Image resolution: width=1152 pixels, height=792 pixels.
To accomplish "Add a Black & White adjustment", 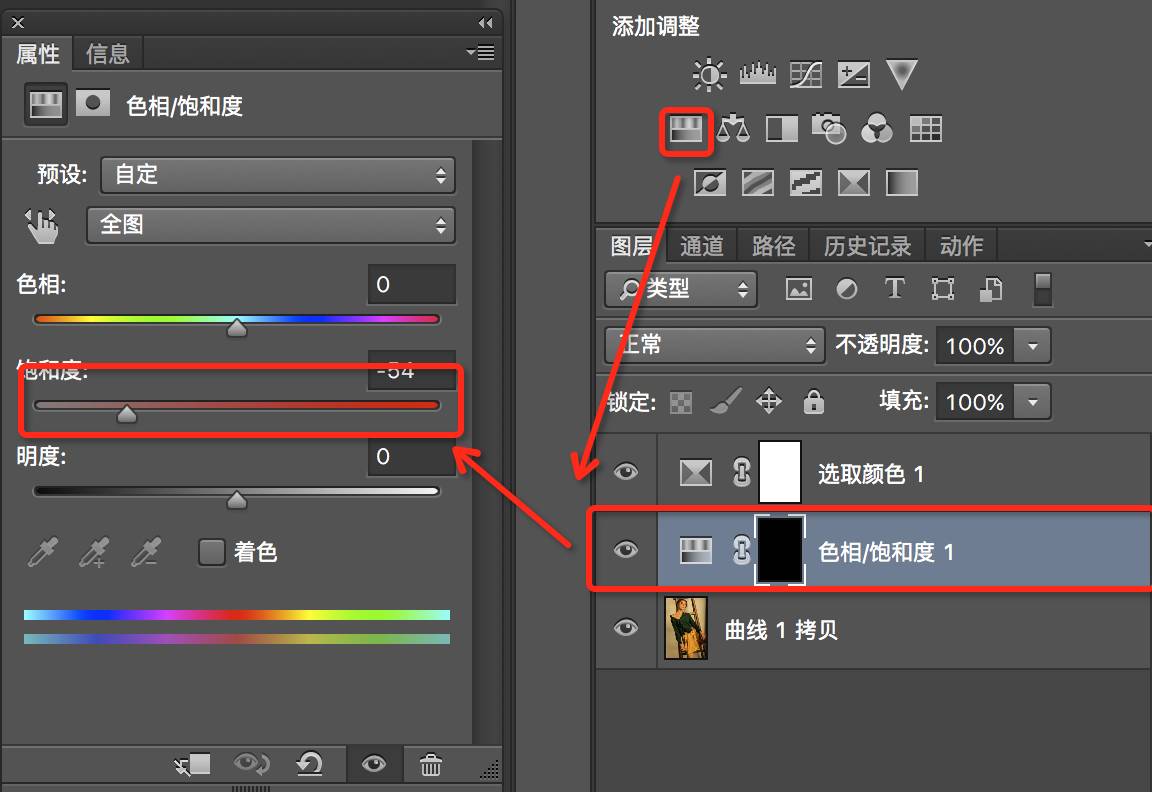I will coord(782,129).
